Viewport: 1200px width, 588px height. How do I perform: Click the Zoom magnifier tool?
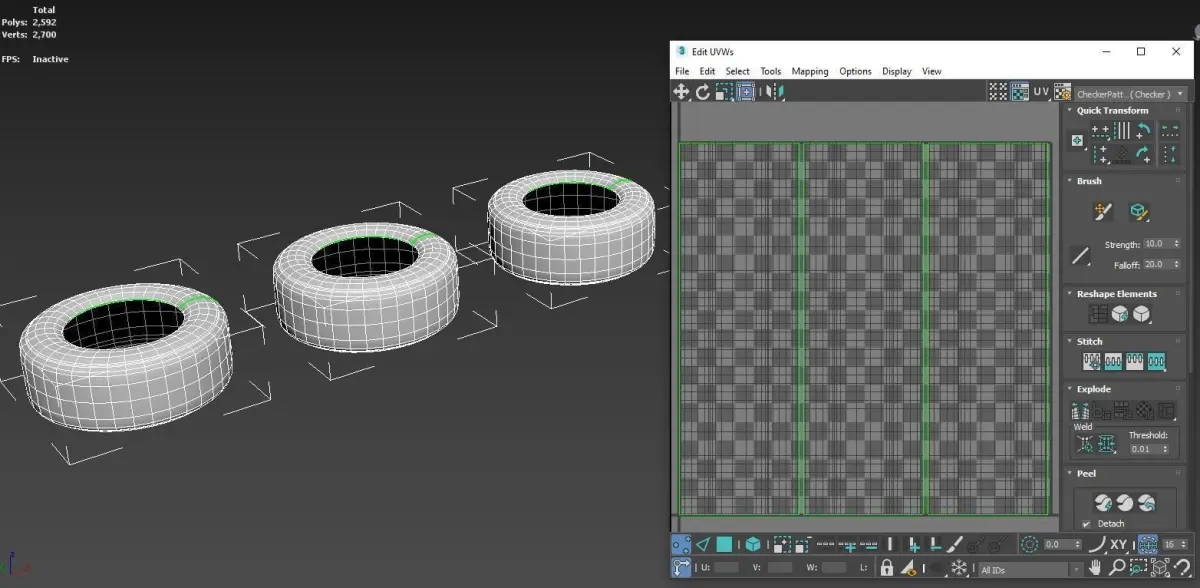coord(1117,568)
